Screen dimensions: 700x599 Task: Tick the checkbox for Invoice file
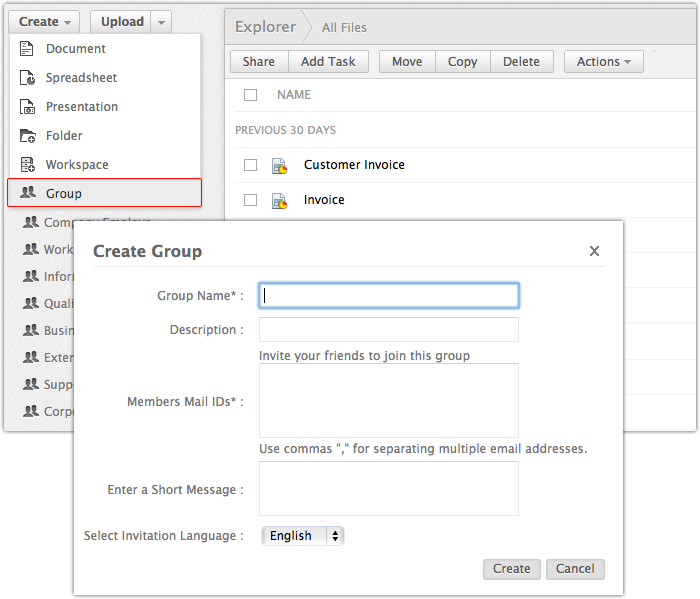(251, 200)
